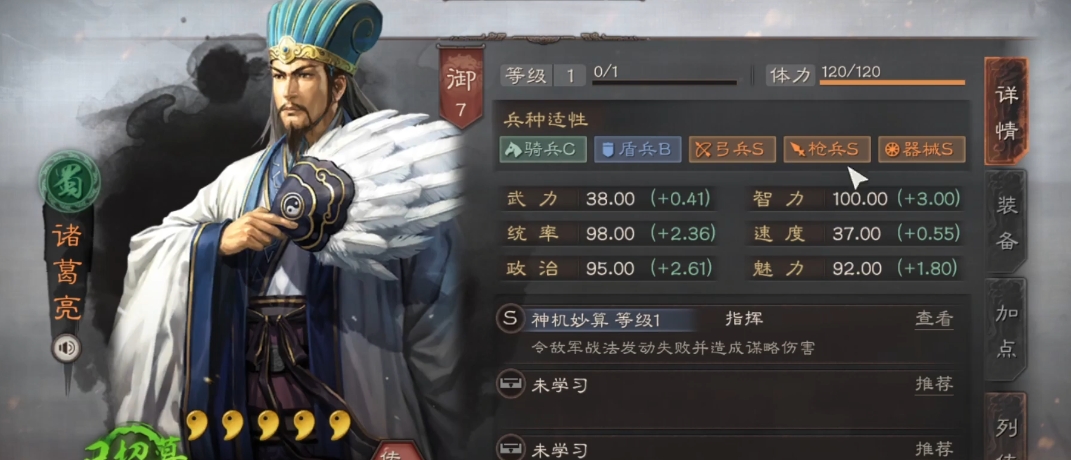
Task: Select the 弓兵S archer aptitude badge
Action: coord(732,149)
